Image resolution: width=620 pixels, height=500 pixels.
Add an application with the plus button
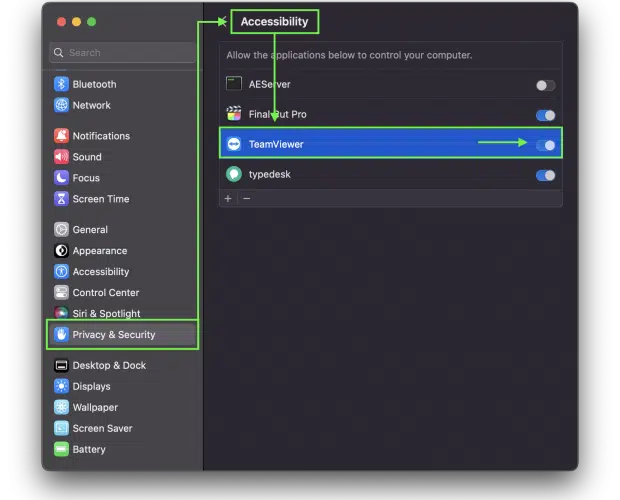[228, 198]
